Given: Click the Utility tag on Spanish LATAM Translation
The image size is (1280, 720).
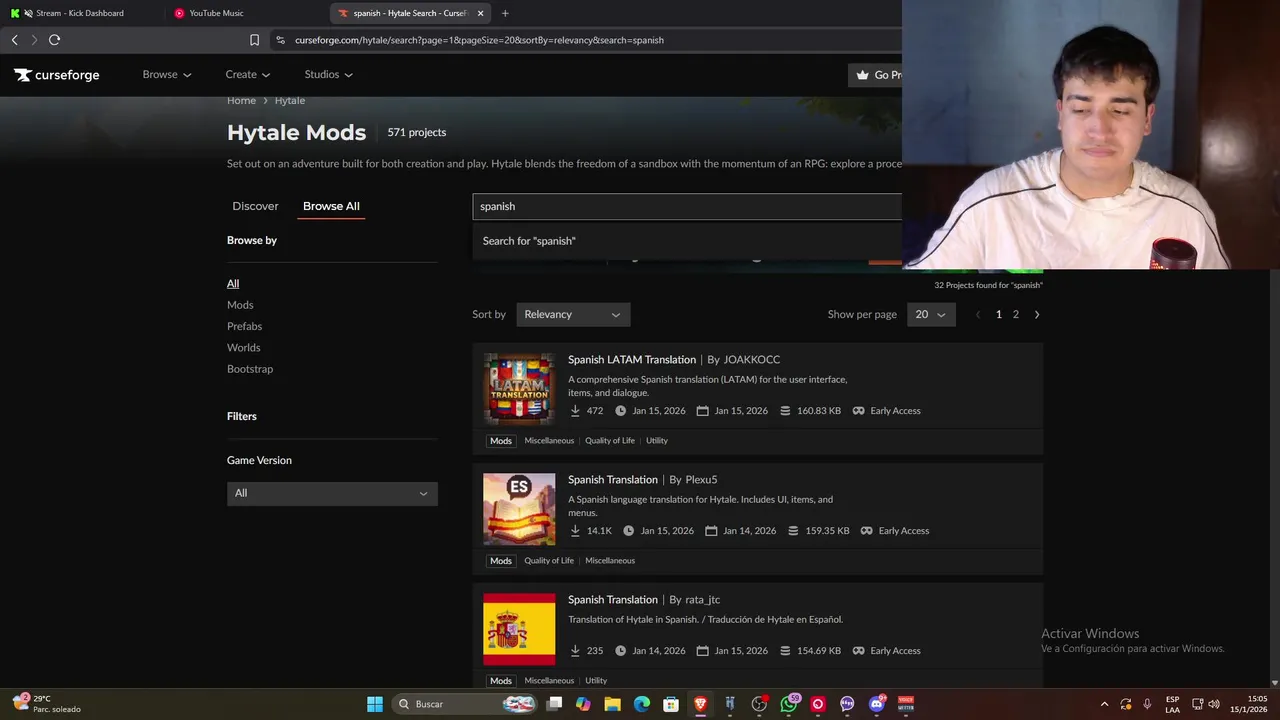Looking at the screenshot, I should 657,441.
